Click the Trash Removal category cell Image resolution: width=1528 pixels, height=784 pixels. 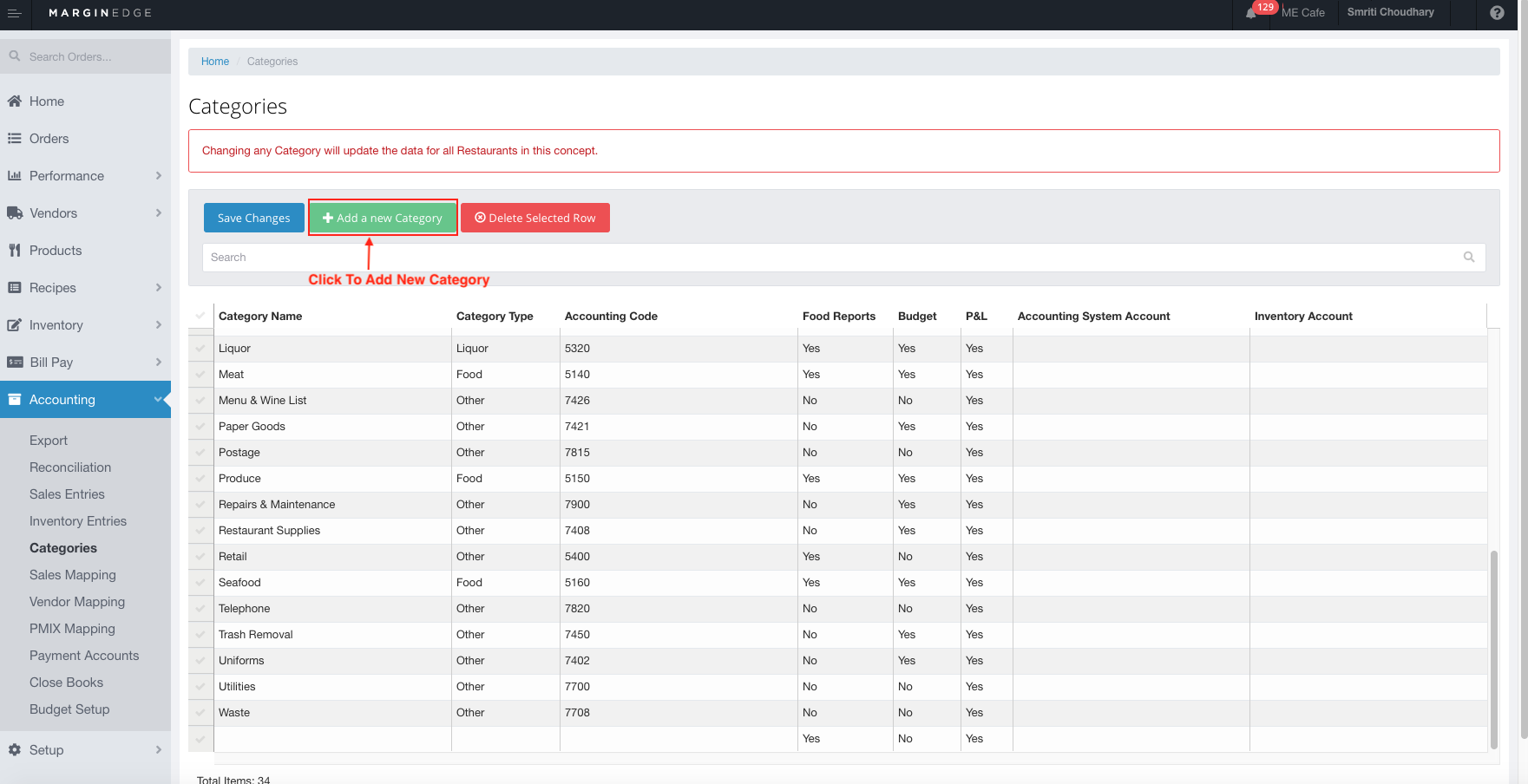point(332,635)
